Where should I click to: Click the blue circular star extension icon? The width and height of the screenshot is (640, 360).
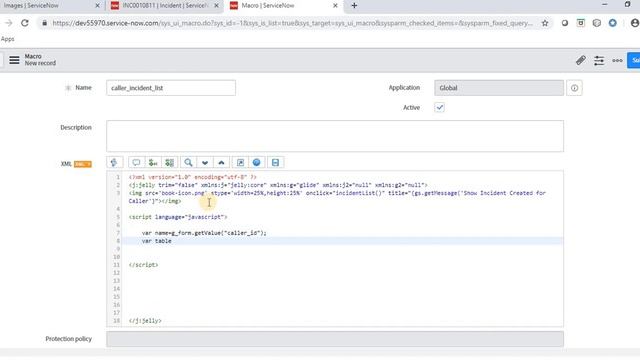(613, 23)
